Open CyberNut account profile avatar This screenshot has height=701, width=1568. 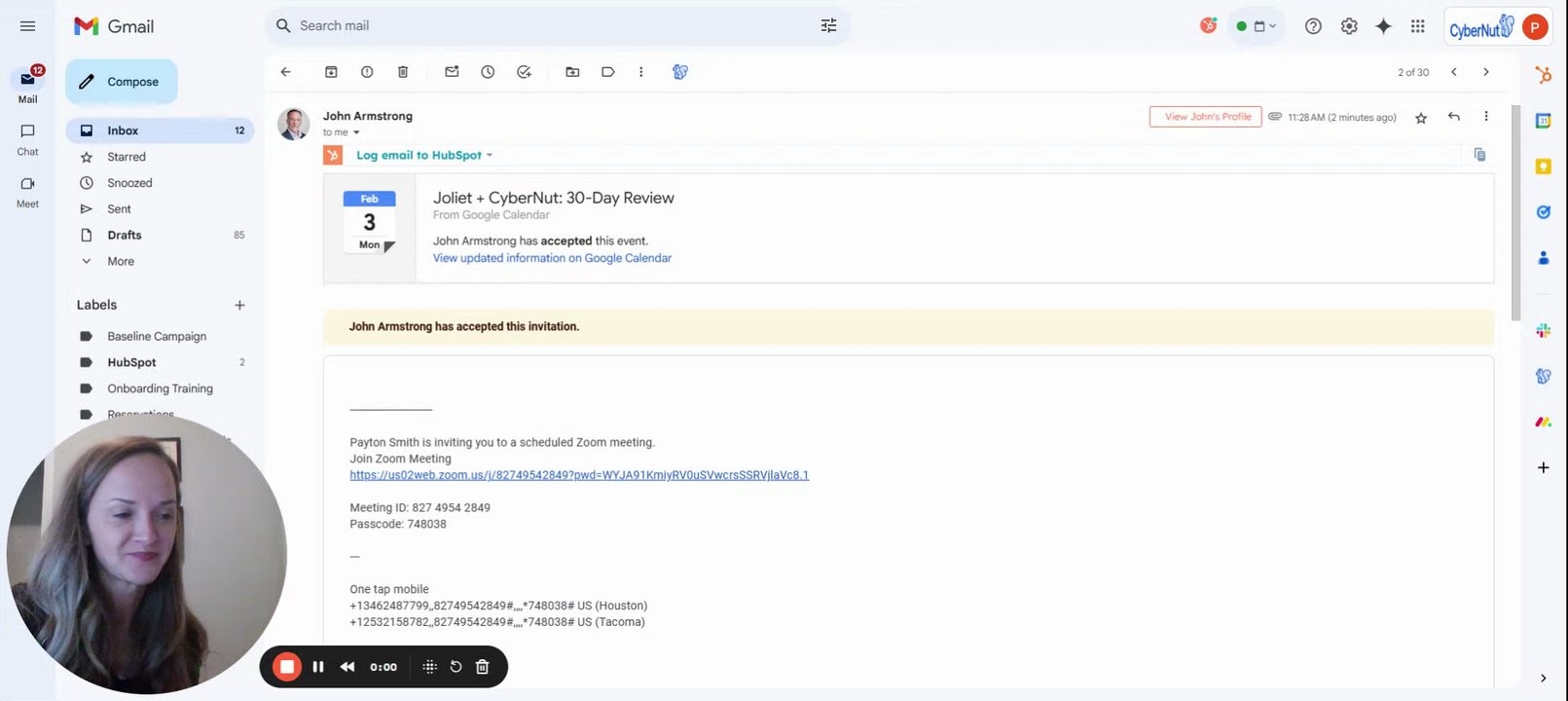(x=1535, y=27)
